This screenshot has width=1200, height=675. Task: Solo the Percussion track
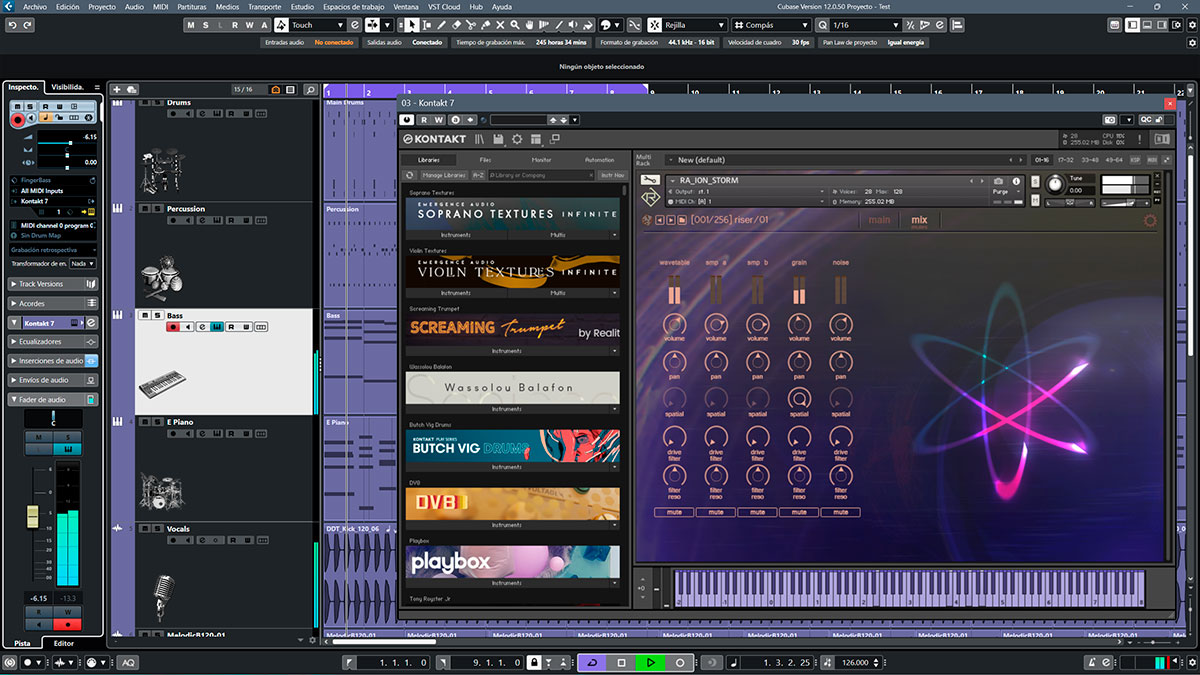pos(158,208)
